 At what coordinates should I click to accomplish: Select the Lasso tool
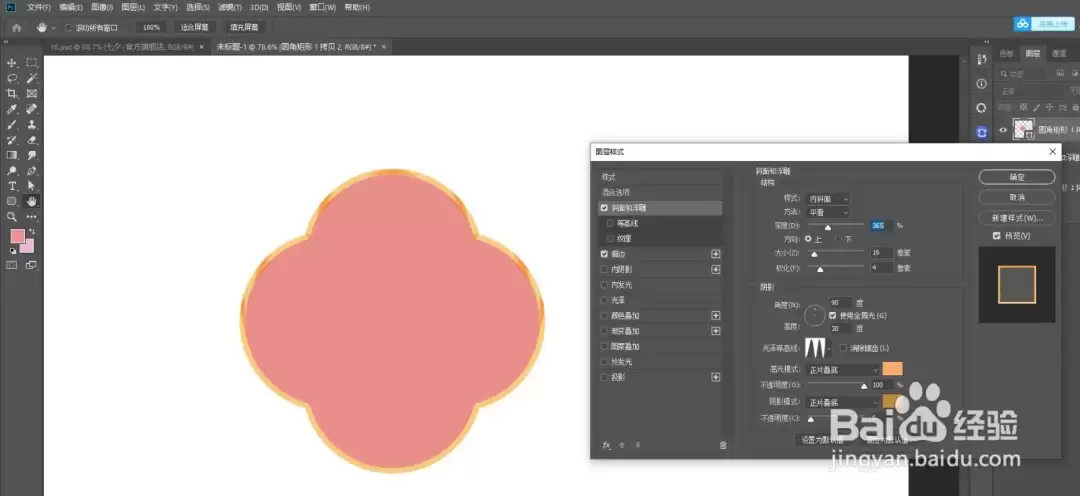[12, 78]
